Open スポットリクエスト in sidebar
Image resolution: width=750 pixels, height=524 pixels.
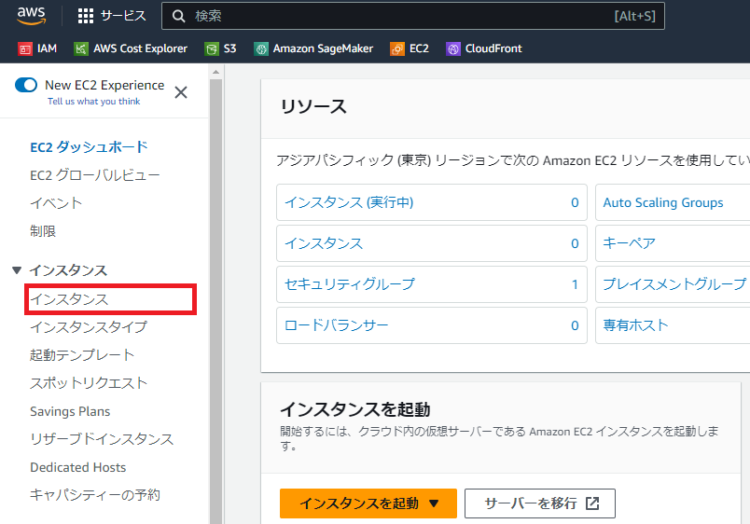point(88,383)
